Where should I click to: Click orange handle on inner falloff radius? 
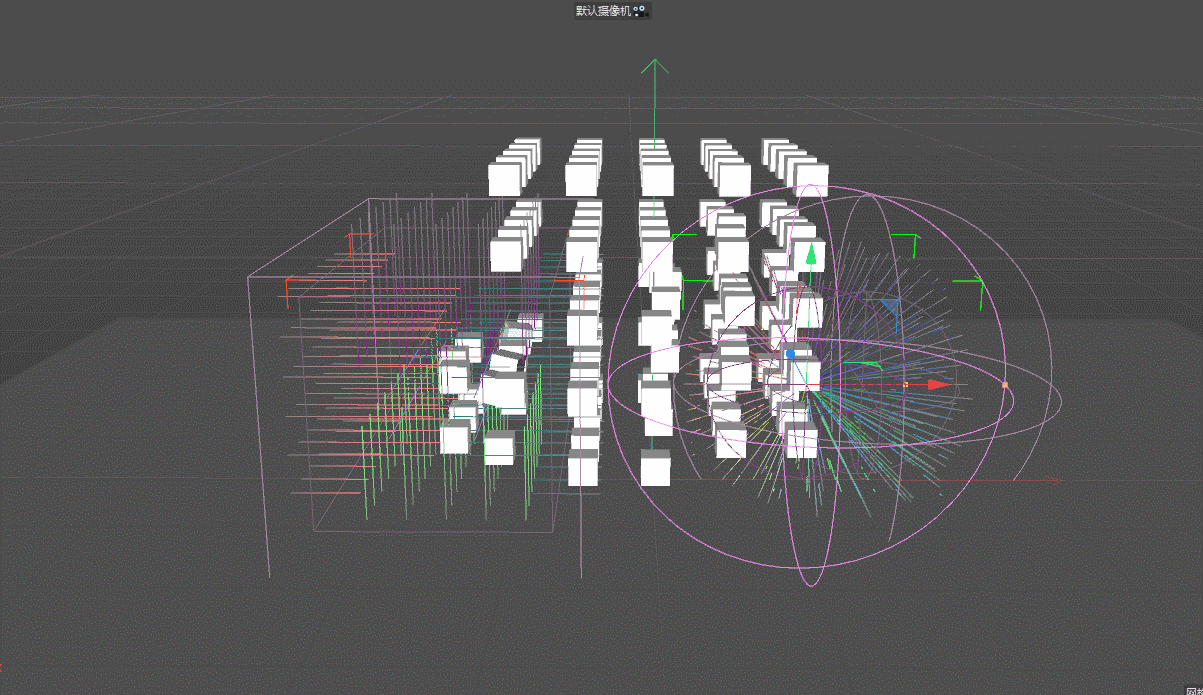pyautogui.click(x=906, y=384)
